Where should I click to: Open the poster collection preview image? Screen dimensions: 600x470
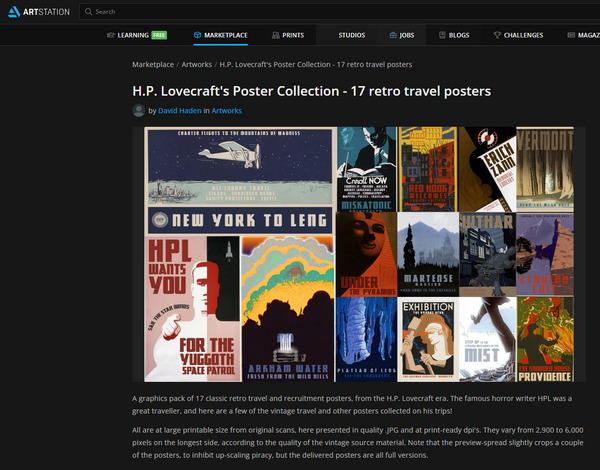point(352,254)
